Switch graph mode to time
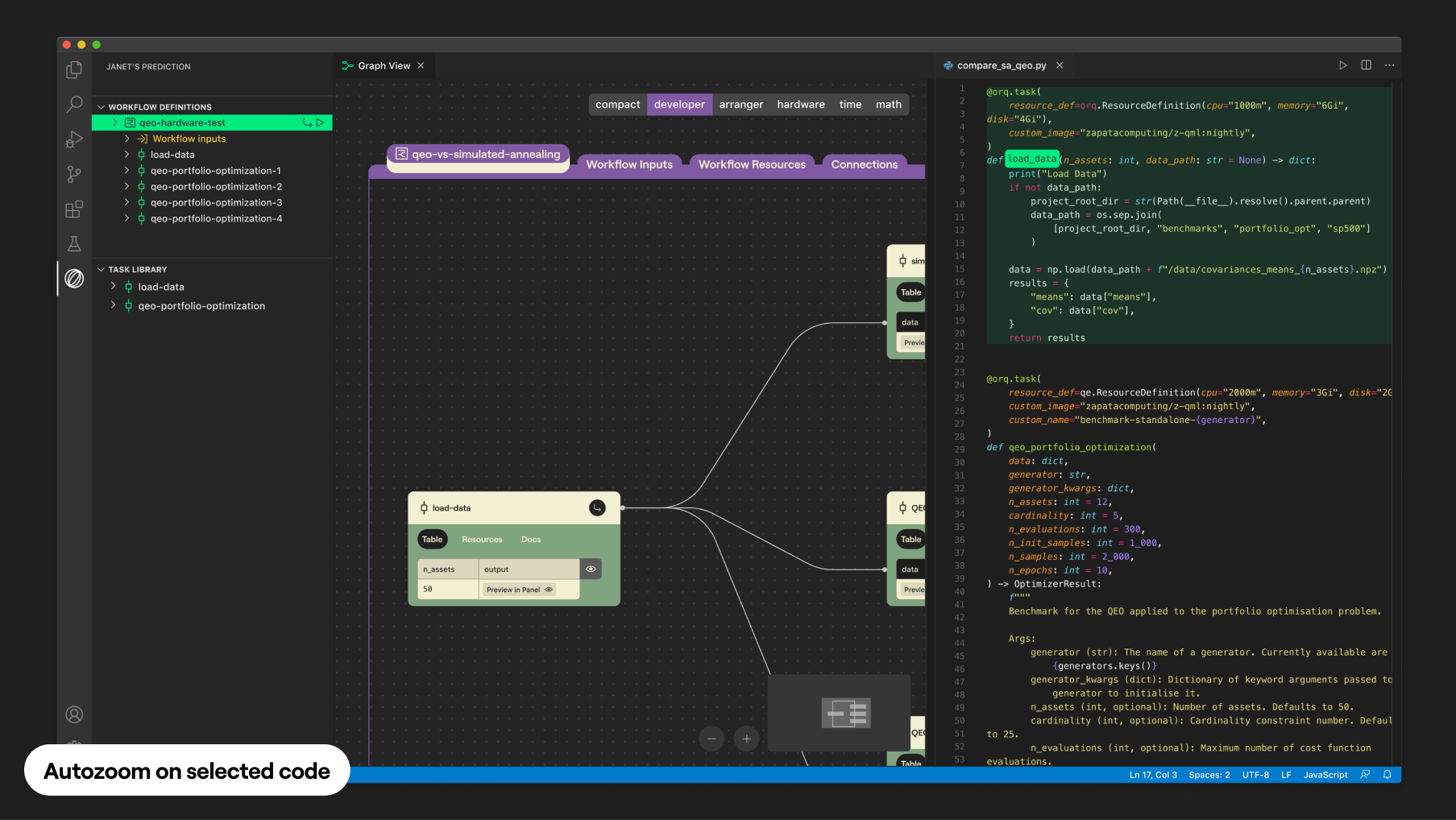 pos(850,105)
